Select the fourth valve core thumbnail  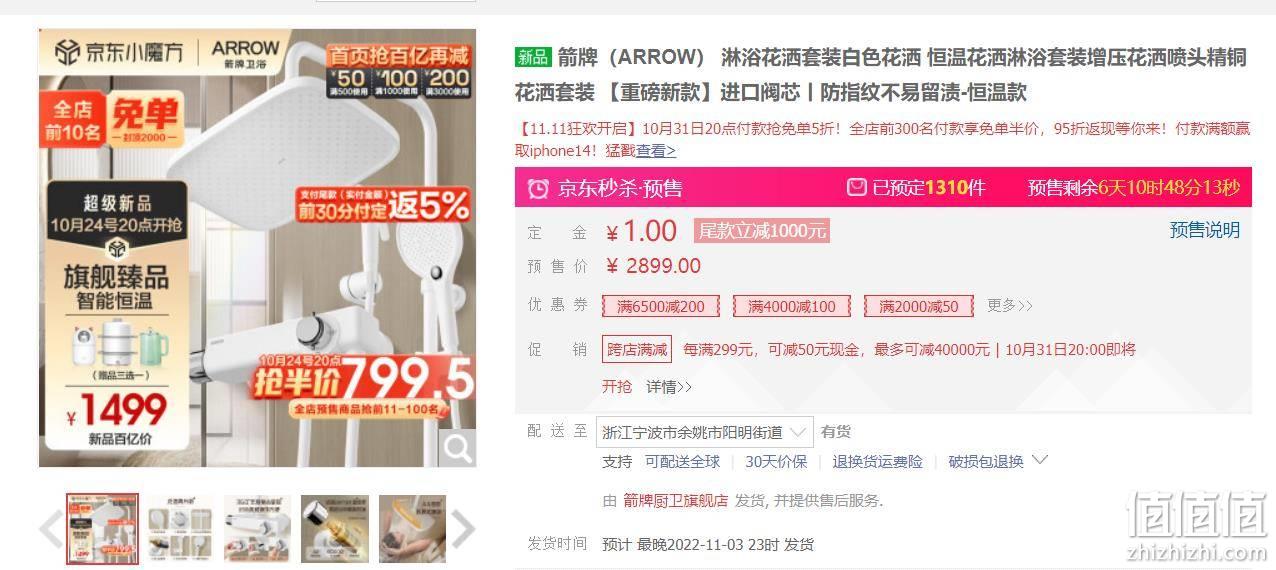click(x=335, y=528)
